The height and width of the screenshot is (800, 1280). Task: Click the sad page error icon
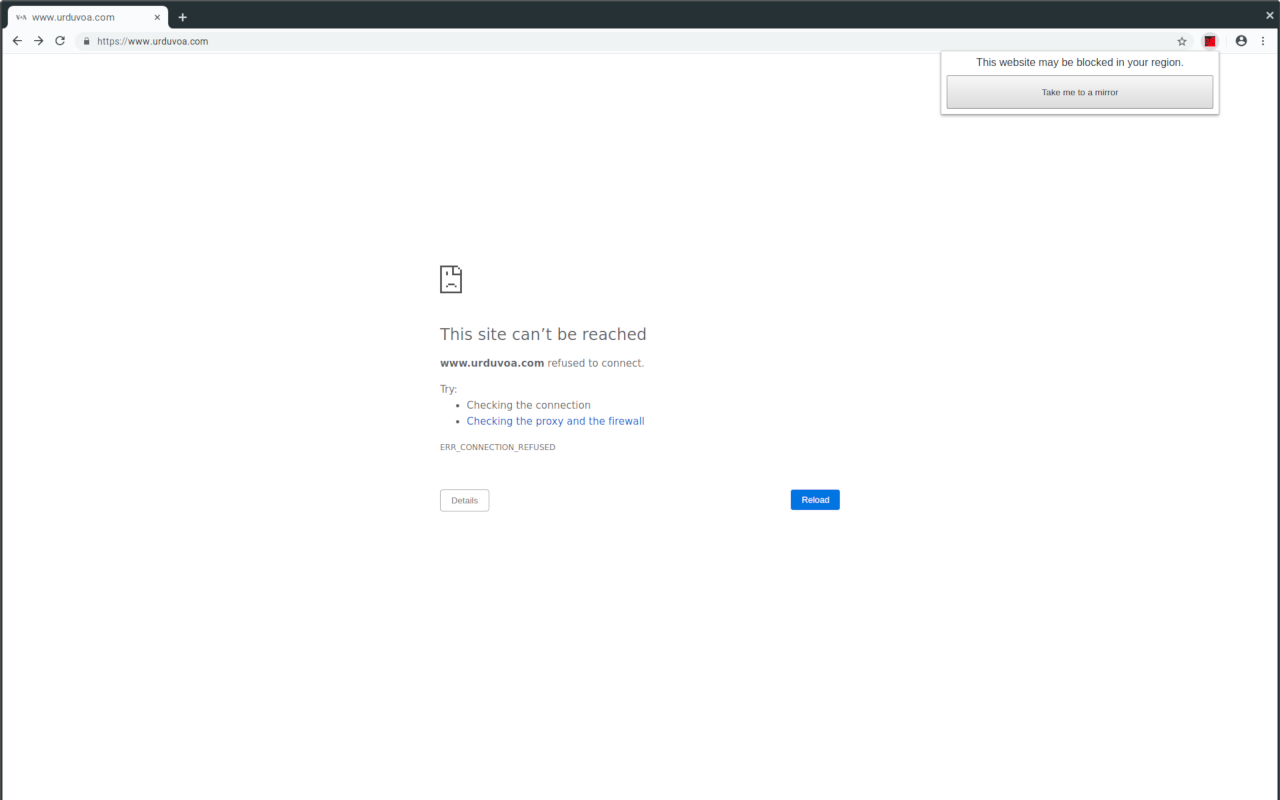point(451,279)
